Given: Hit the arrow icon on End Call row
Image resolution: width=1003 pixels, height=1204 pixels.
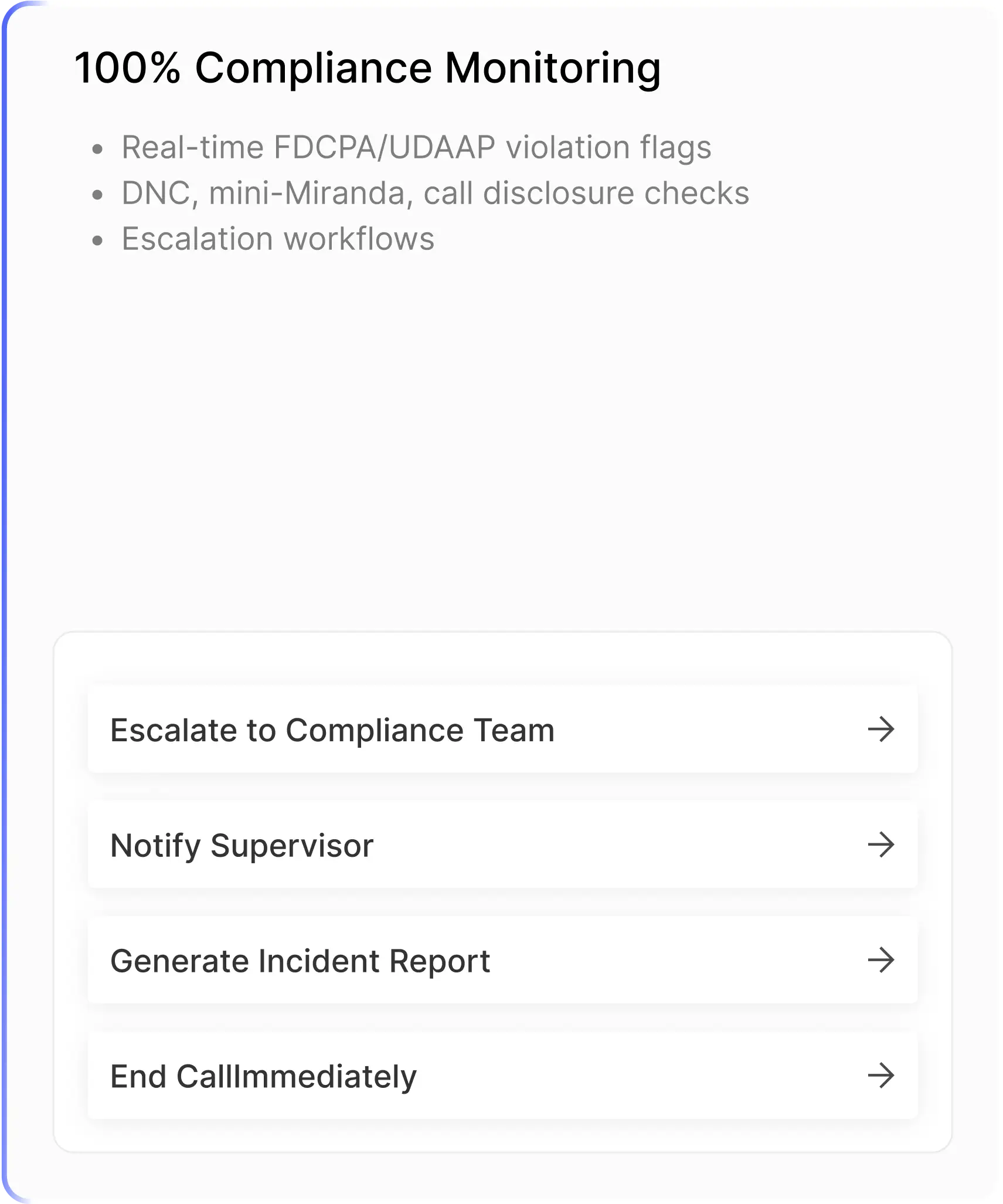Looking at the screenshot, I should (x=880, y=1076).
